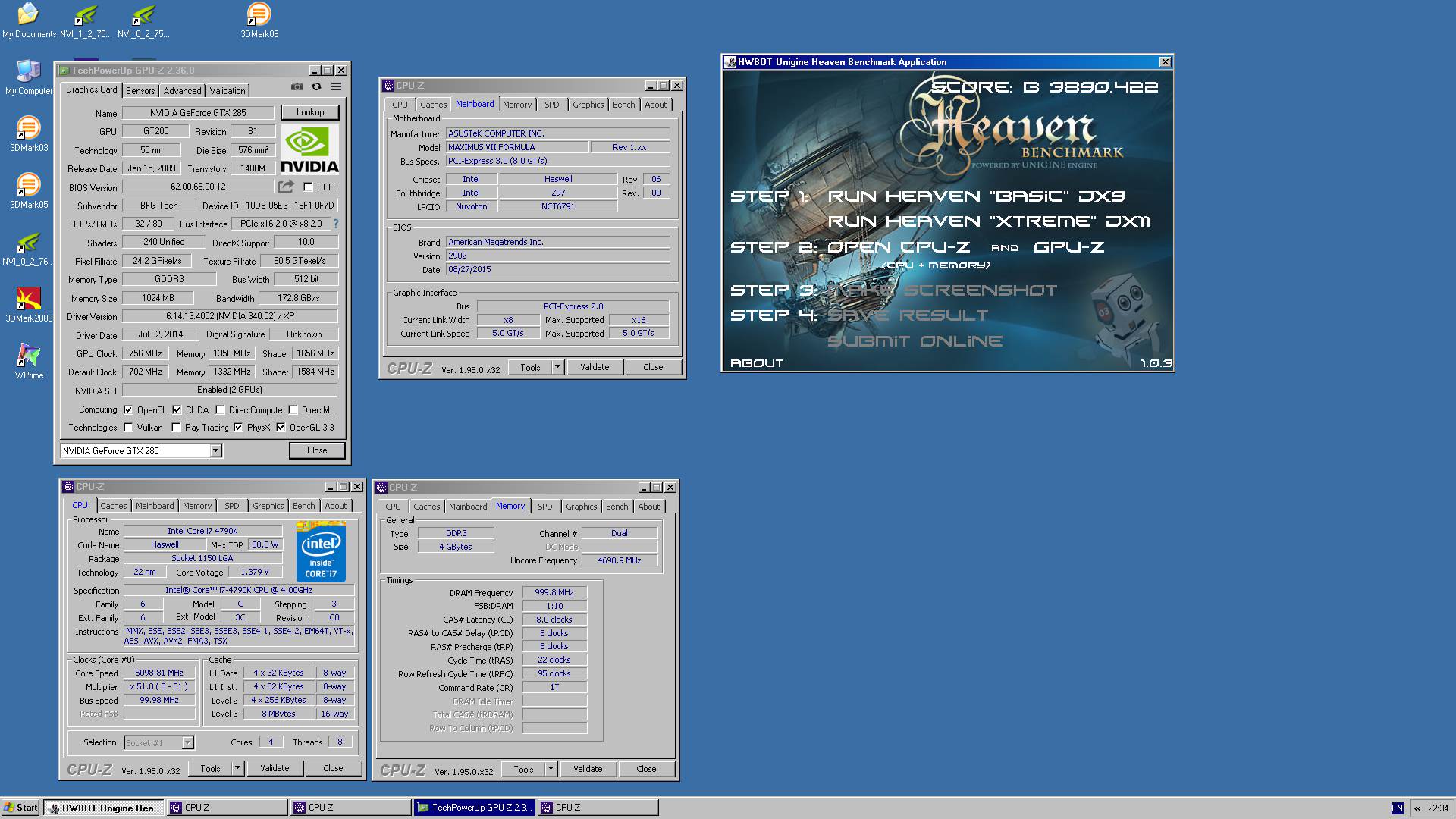Click NVIDIA logo in GPU-Z
The height and width of the screenshot is (819, 1456).
pos(309,149)
